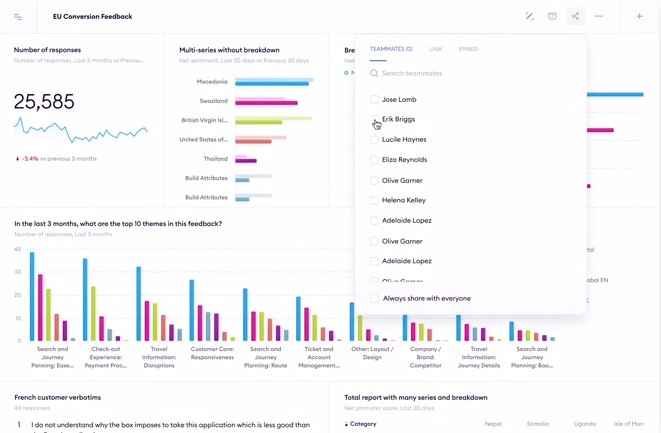Tick the Eliza Reynolds checkbox

(375, 160)
